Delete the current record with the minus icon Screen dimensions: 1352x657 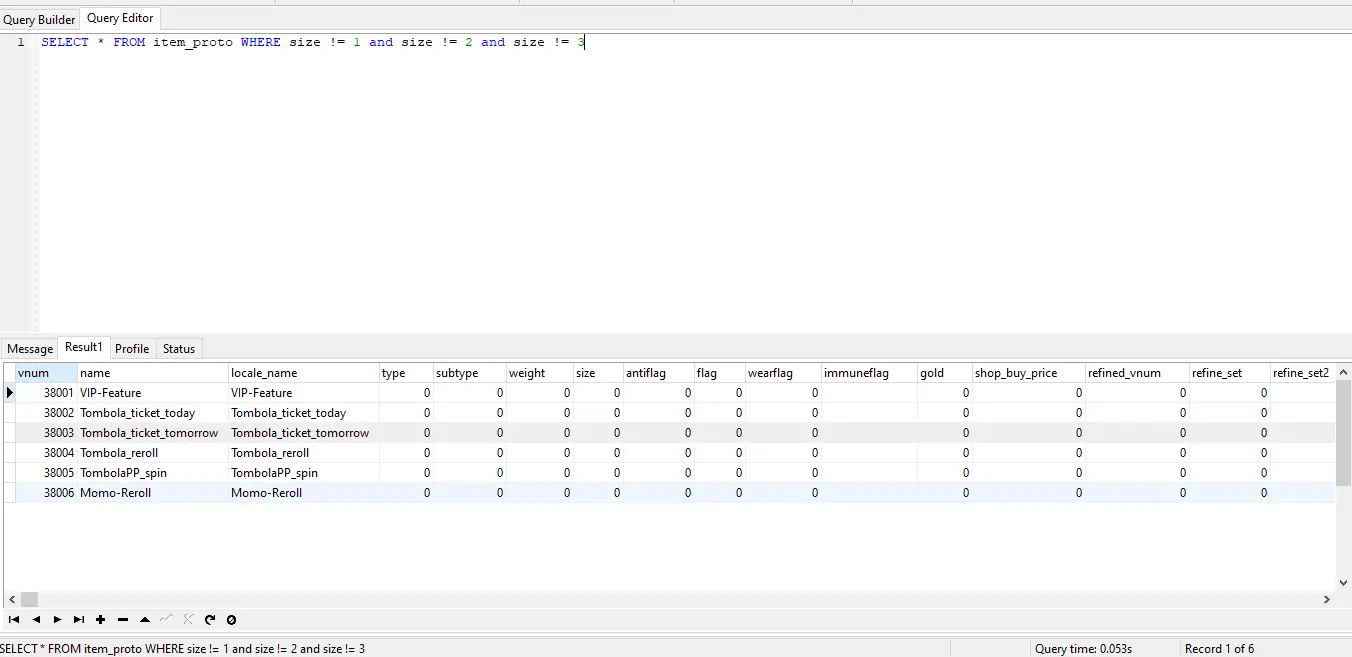pyautogui.click(x=123, y=620)
